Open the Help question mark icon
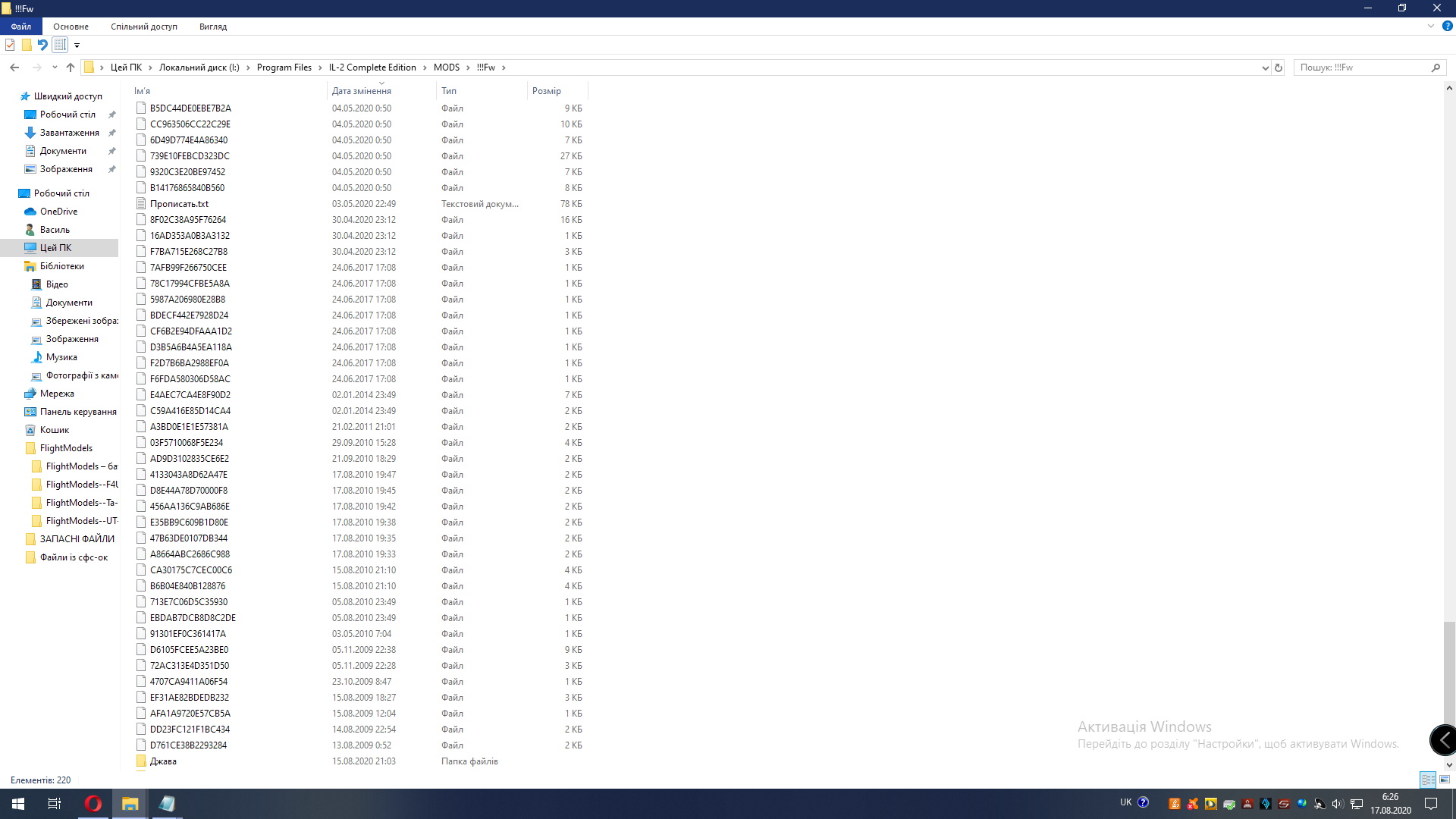Screen dimensions: 1456x819 [x=1447, y=26]
